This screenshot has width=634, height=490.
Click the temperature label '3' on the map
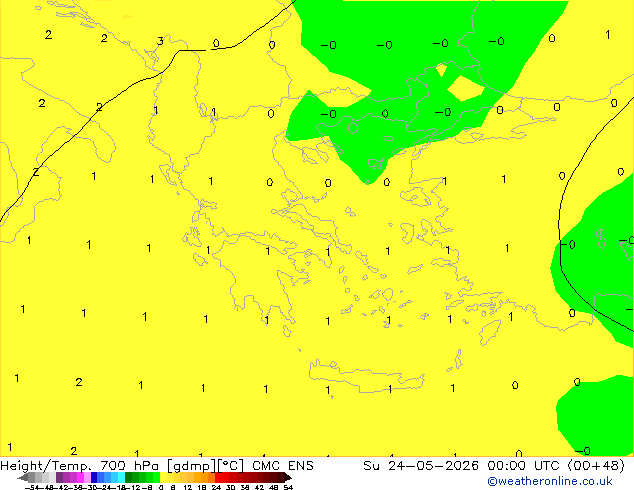tap(160, 41)
